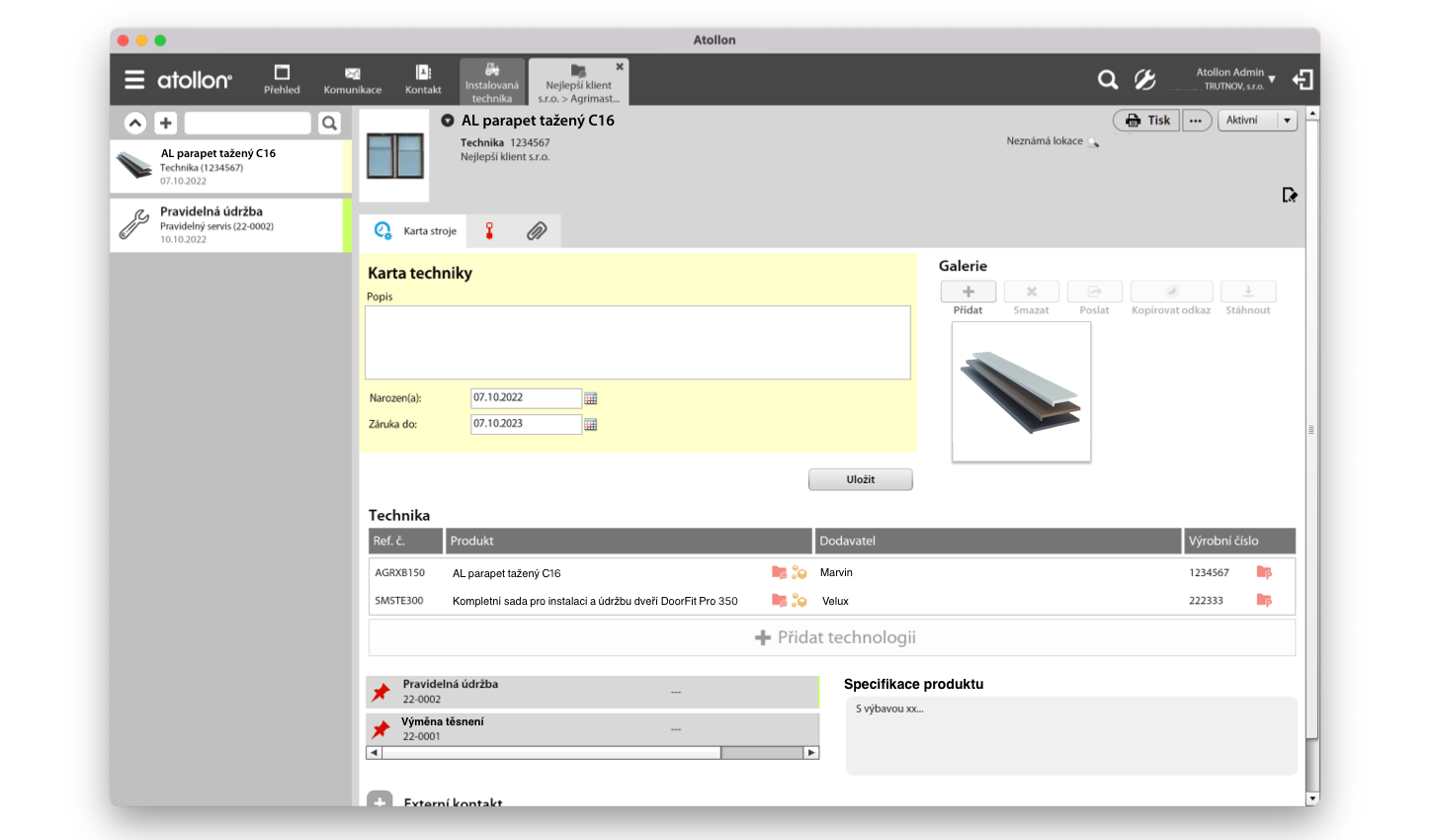Open the paperclip attachments tab

[x=537, y=231]
